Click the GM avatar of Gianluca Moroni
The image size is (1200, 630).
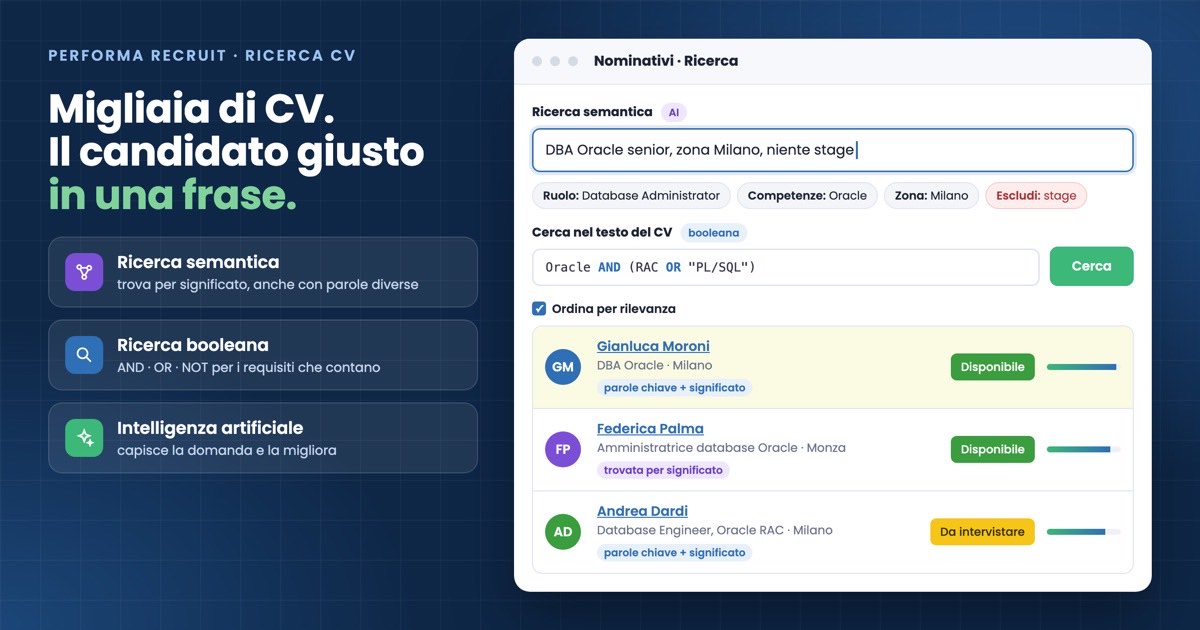point(563,367)
